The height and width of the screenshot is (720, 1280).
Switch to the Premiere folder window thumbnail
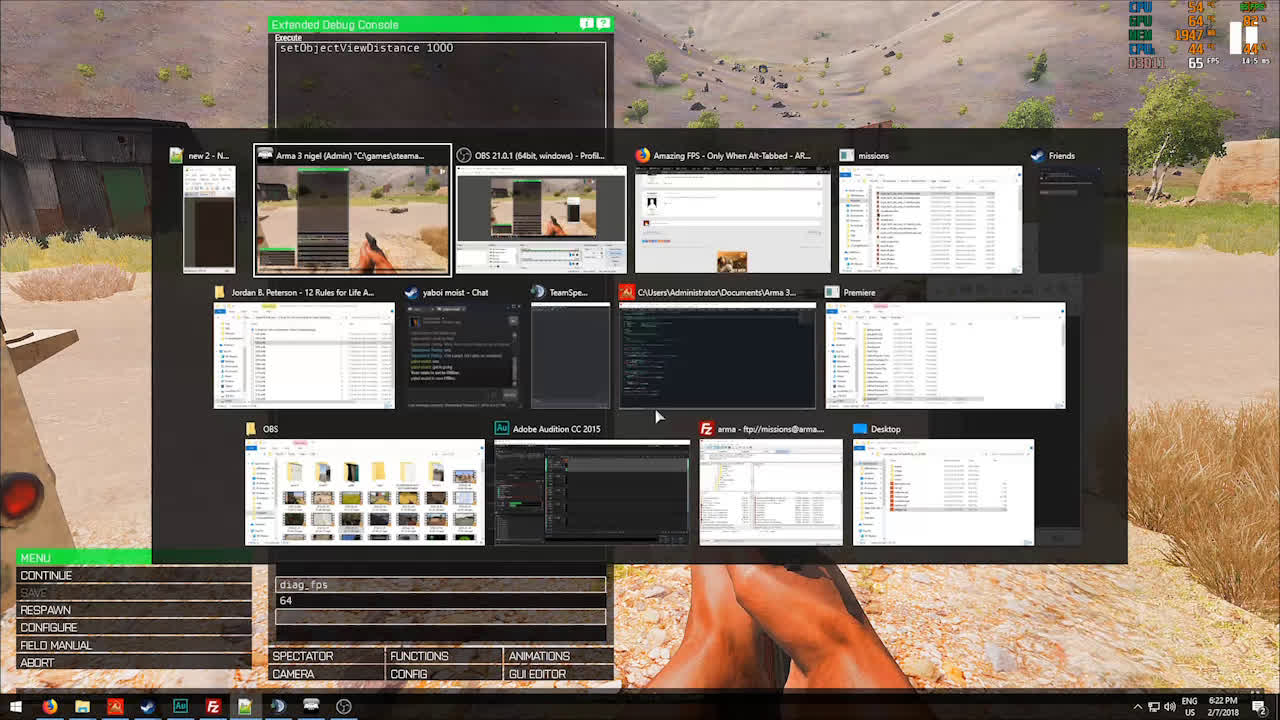pos(945,355)
